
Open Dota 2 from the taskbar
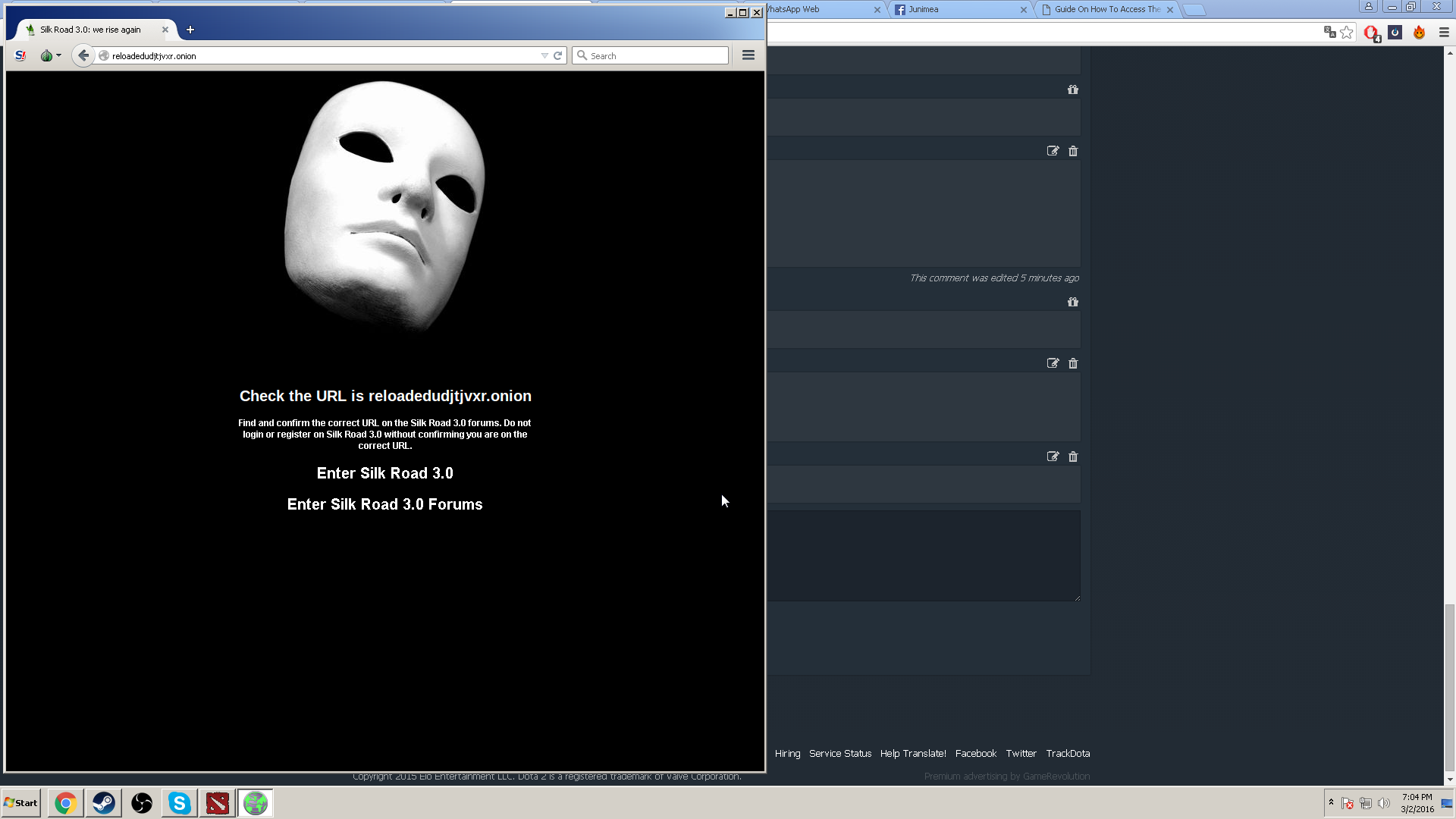(x=218, y=803)
